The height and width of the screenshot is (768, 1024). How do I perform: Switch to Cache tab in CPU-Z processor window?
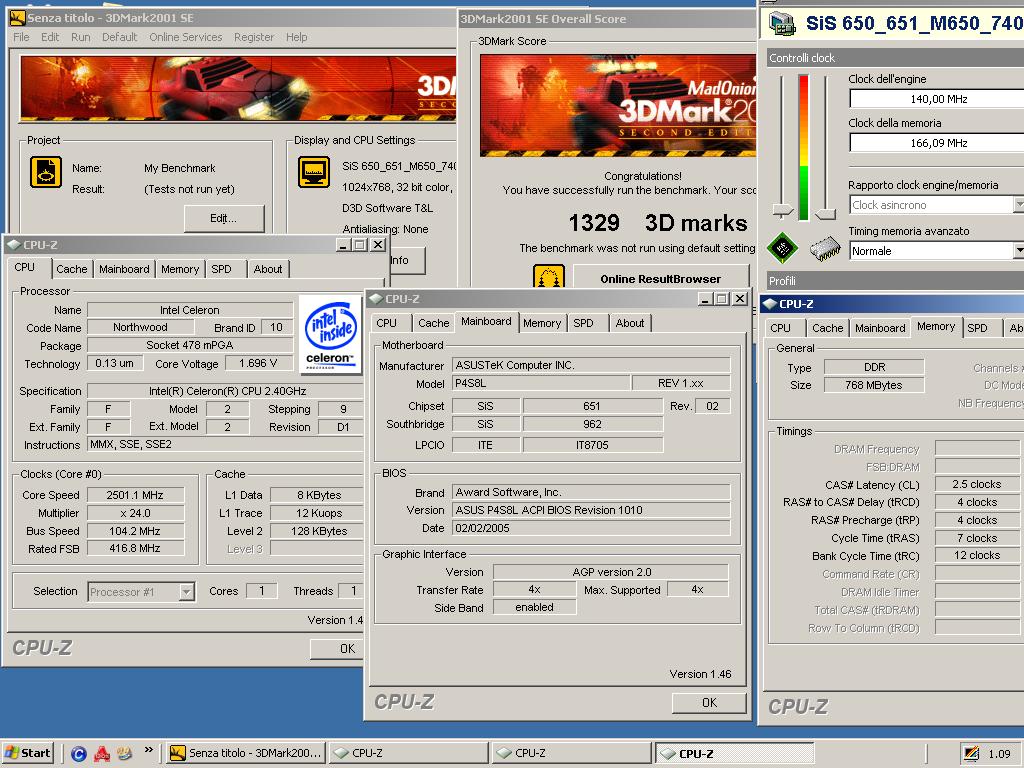[x=72, y=269]
